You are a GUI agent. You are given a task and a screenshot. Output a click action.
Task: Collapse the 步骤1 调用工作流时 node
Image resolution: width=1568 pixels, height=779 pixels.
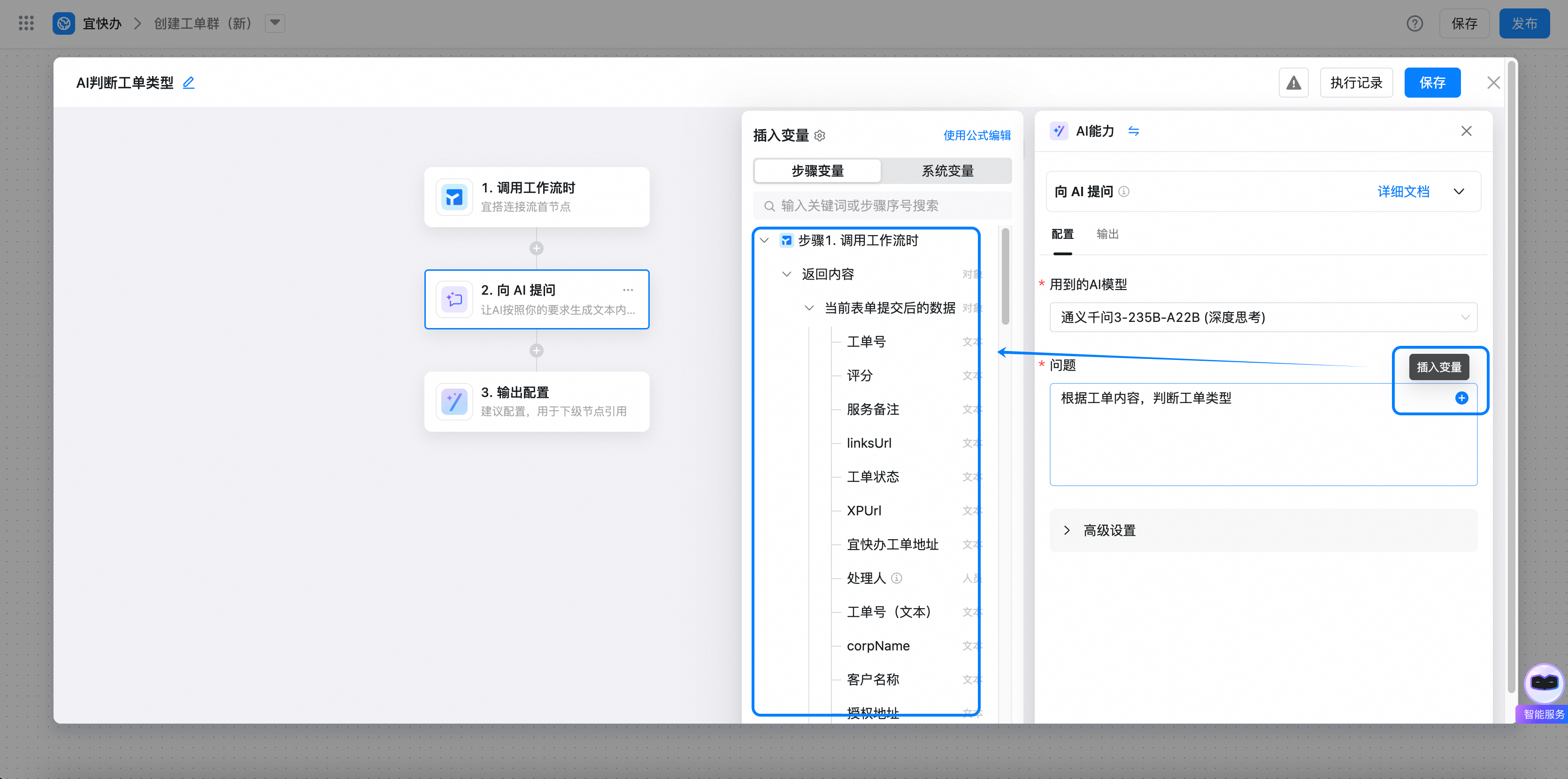(765, 240)
